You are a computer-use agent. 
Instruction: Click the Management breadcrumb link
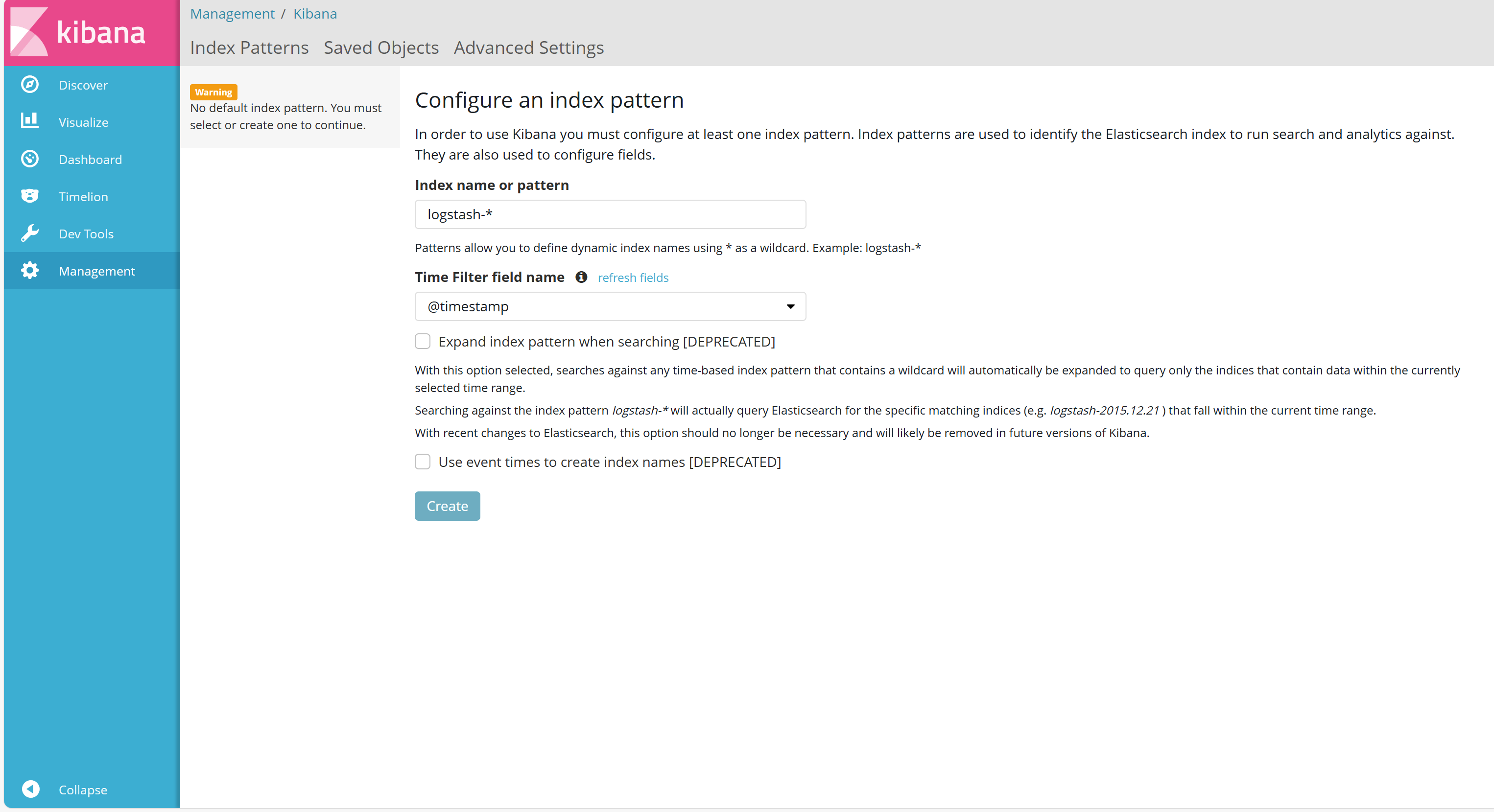click(233, 13)
